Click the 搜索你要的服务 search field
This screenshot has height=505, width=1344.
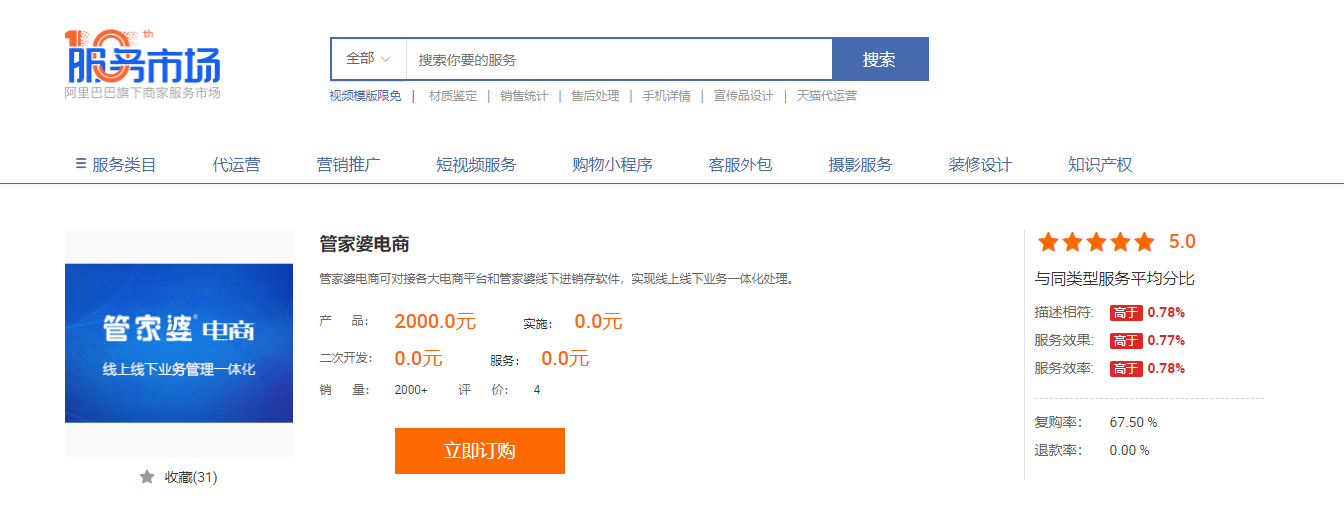pyautogui.click(x=619, y=59)
